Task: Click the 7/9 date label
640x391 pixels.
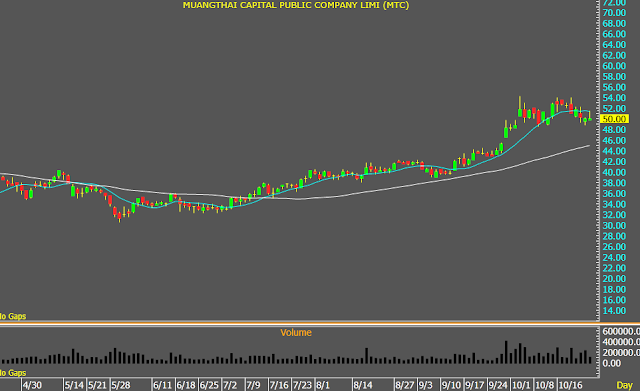Action: point(253,385)
